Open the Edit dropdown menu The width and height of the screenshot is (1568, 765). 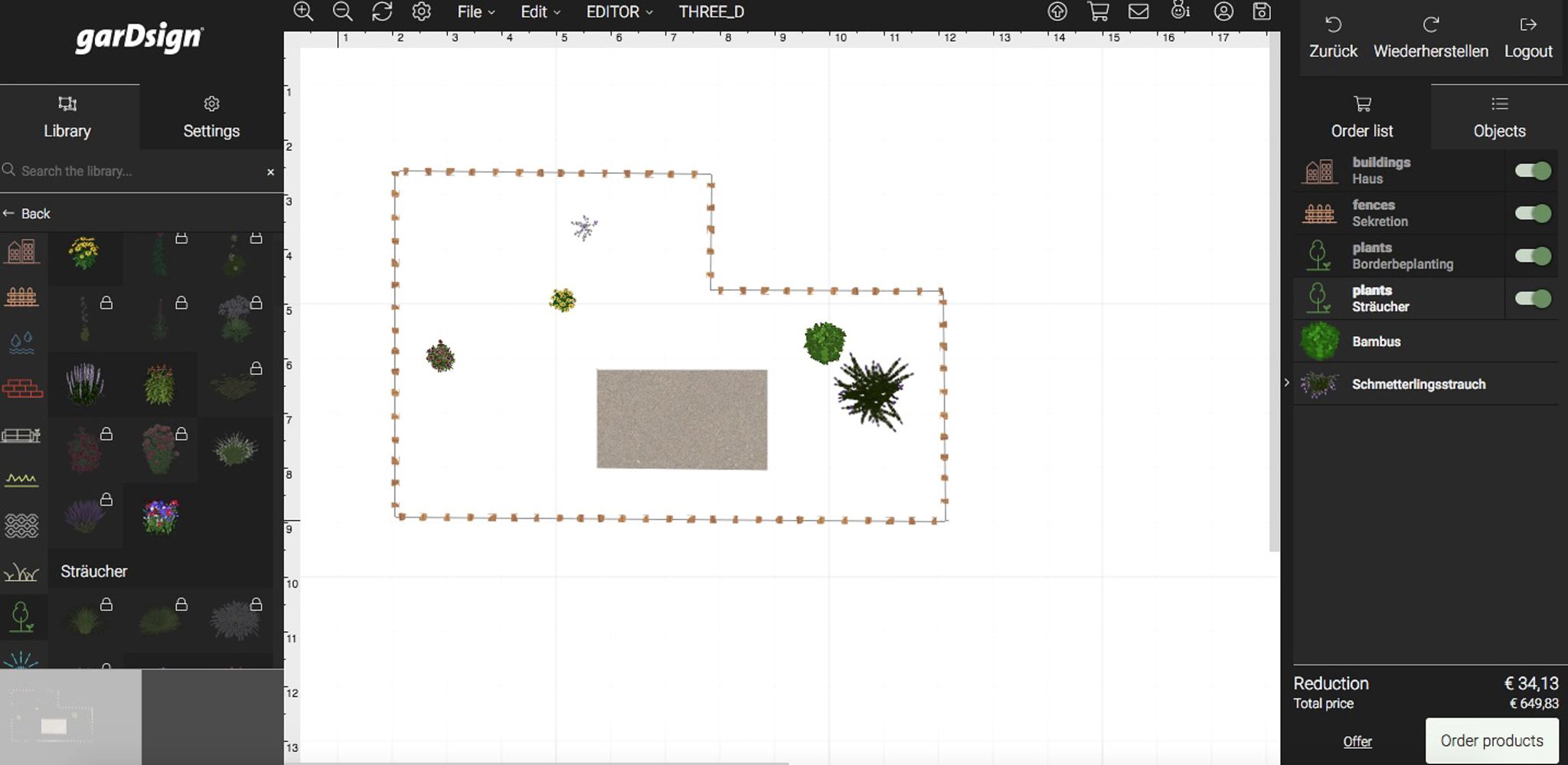pos(541,12)
